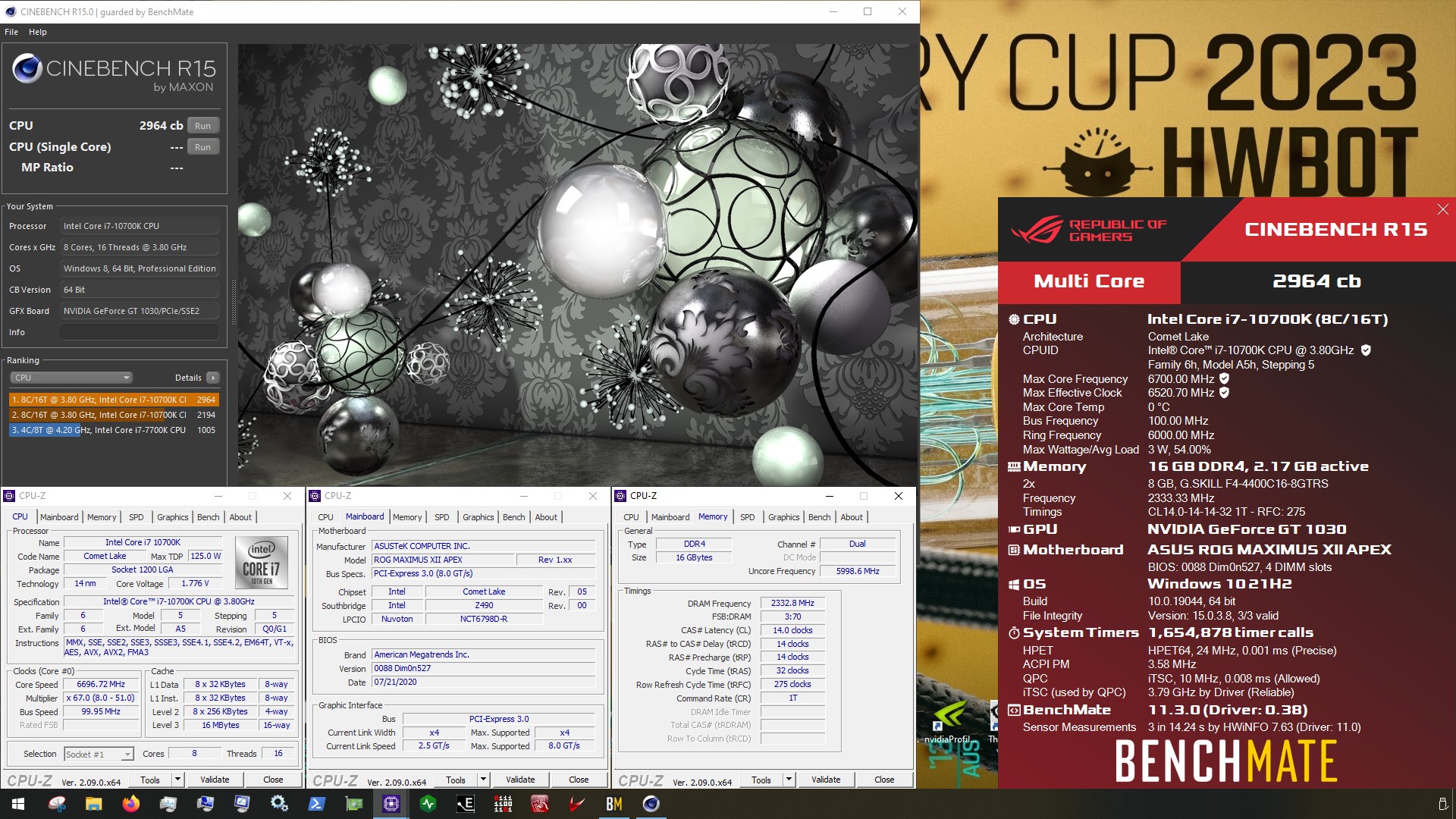The image size is (1456, 819).
Task: Open the red checkmark swoosh taskbar icon
Action: [x=576, y=804]
